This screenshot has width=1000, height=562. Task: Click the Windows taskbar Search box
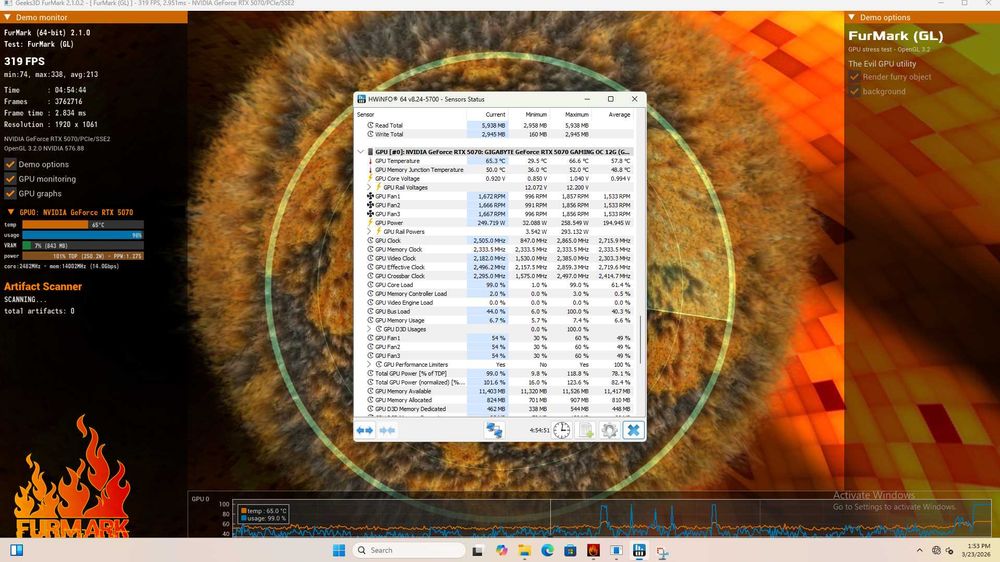point(409,550)
